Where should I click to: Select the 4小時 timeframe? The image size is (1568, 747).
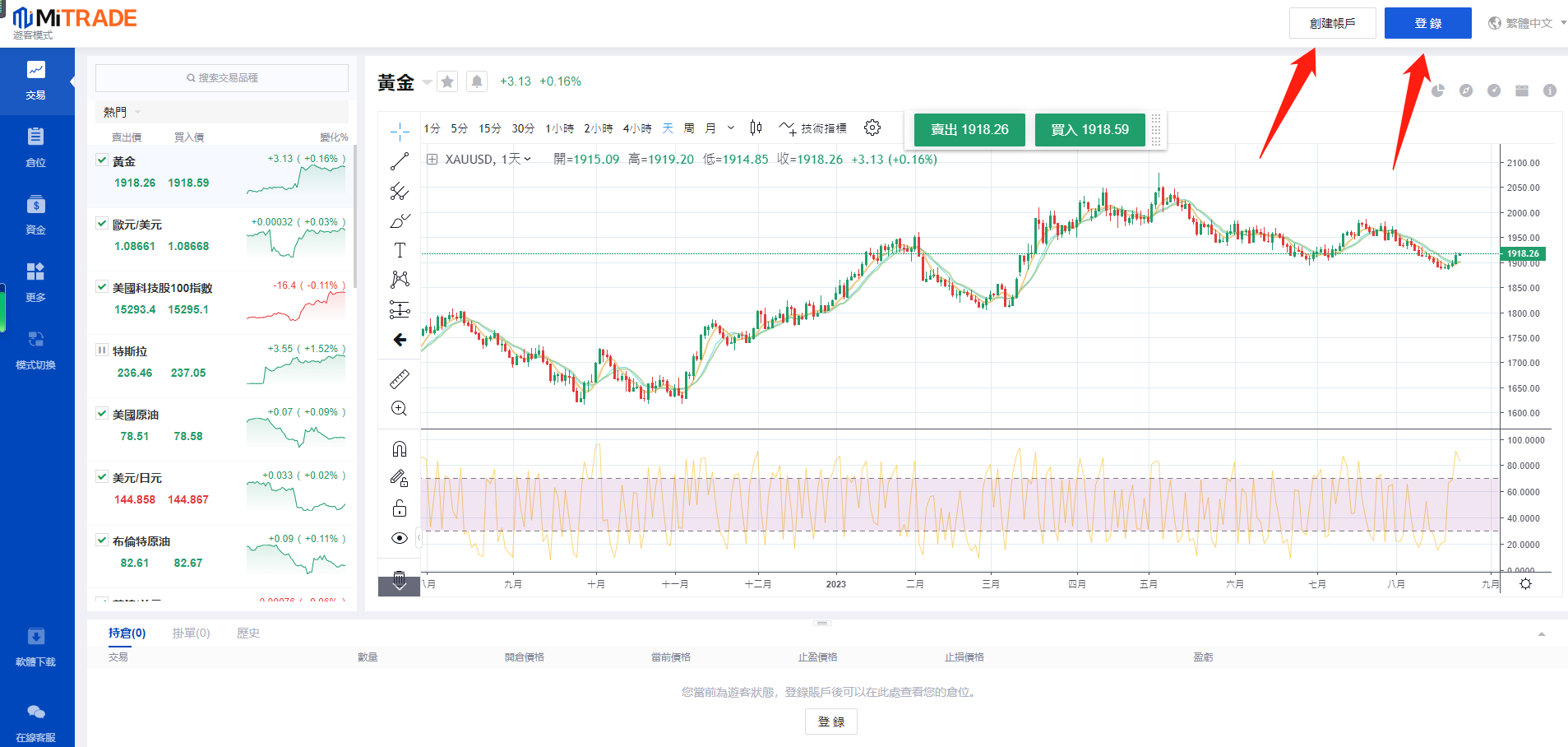(x=637, y=128)
